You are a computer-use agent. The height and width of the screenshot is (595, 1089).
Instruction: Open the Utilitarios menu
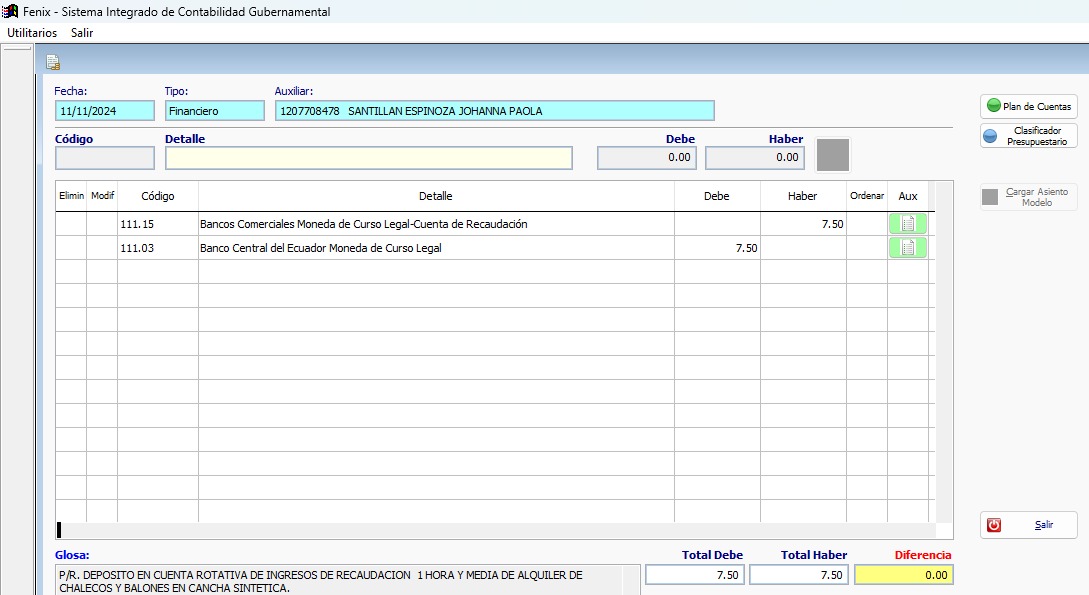(32, 32)
